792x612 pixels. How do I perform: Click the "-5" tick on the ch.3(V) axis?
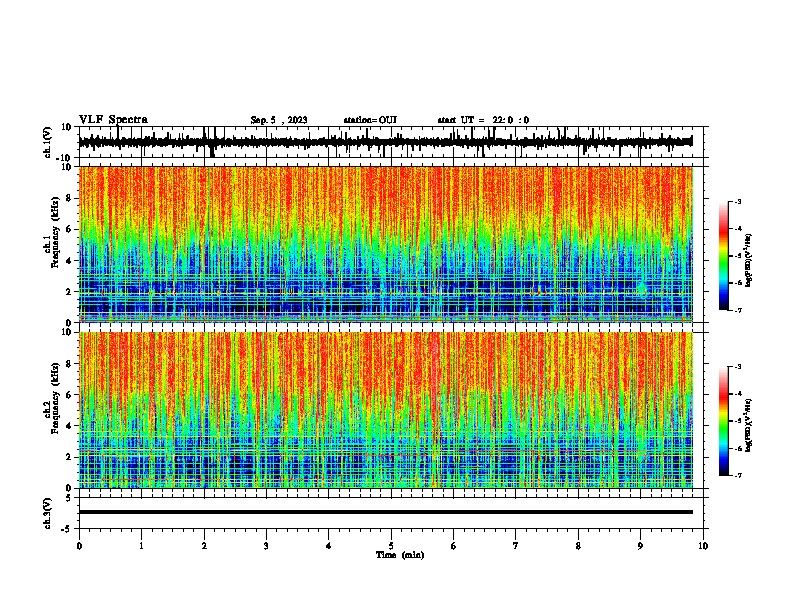[x=68, y=529]
